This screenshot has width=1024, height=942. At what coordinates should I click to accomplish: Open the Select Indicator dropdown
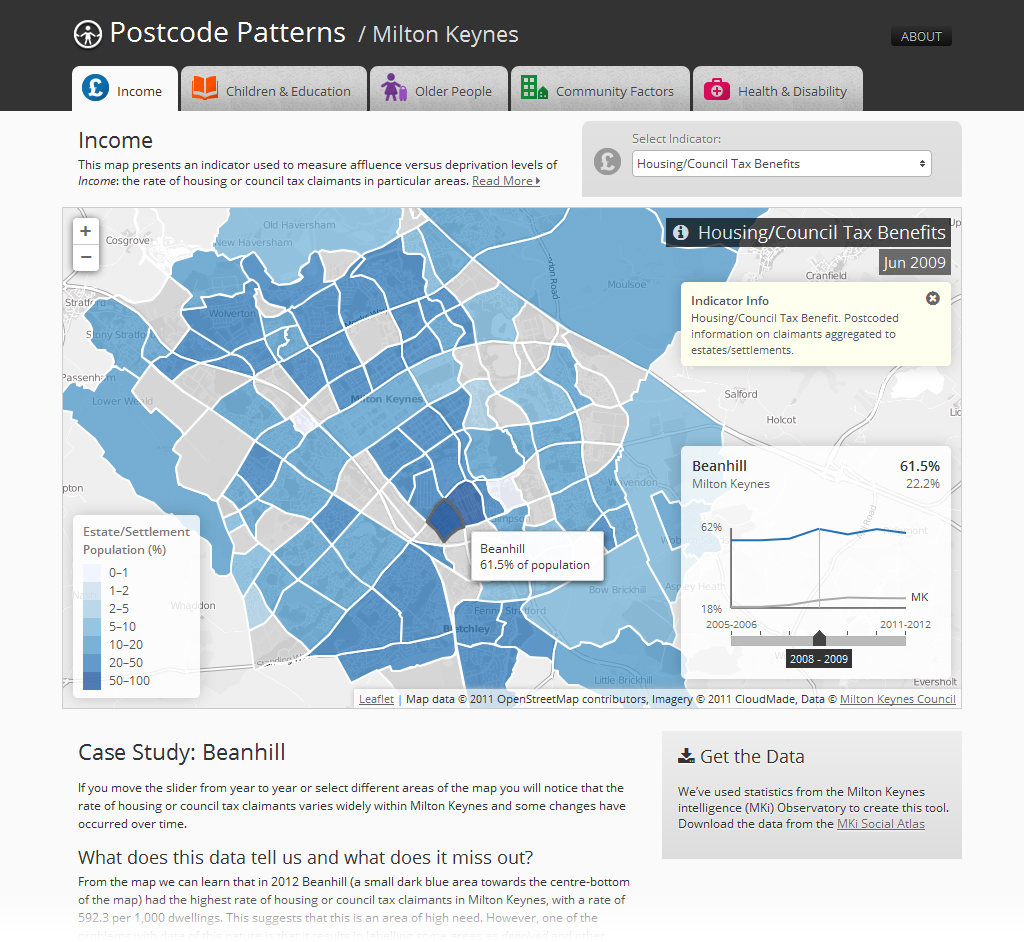pyautogui.click(x=781, y=163)
